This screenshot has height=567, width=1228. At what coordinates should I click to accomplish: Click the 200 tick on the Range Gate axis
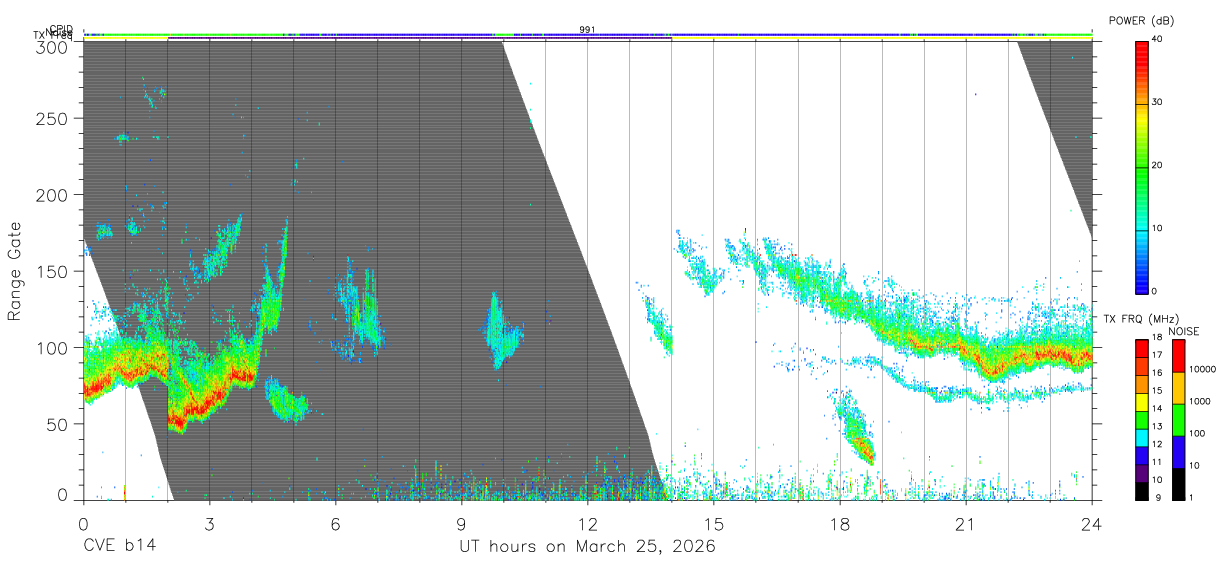point(52,195)
